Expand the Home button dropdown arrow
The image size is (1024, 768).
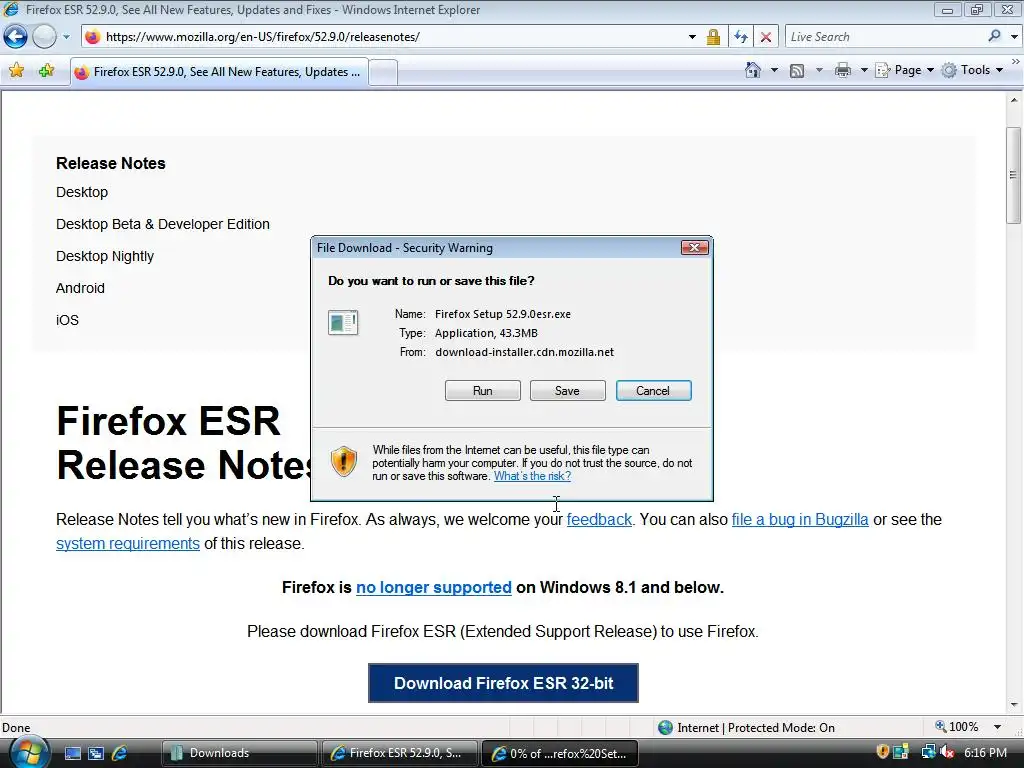coord(775,70)
